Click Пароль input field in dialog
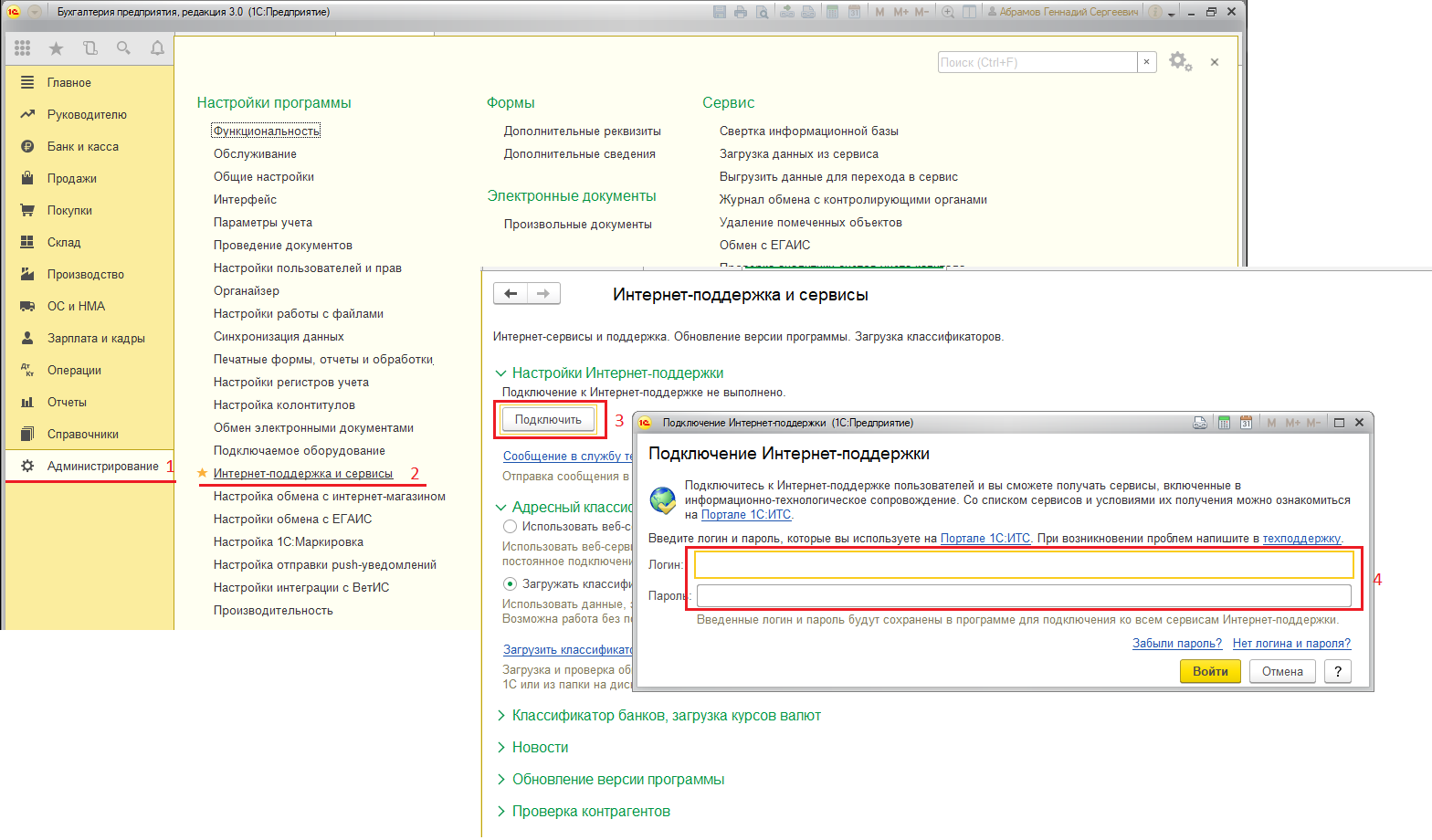Image resolution: width=1432 pixels, height=840 pixels. click(1024, 595)
